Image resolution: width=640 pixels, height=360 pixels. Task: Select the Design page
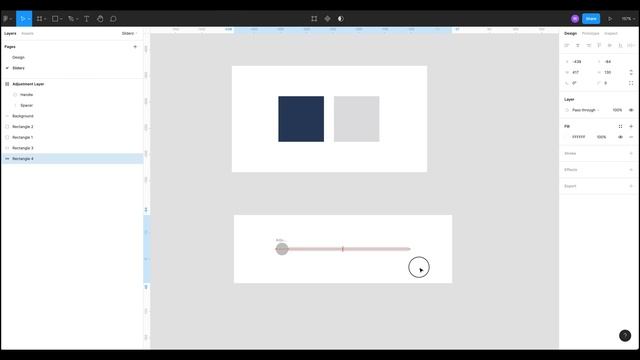[x=18, y=58]
